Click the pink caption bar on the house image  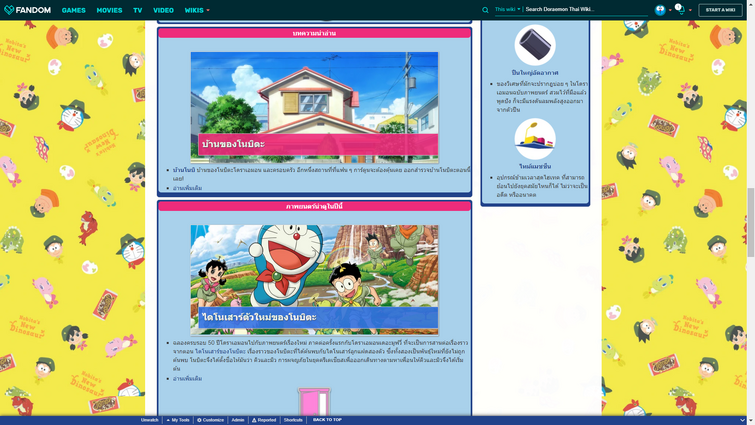click(318, 144)
